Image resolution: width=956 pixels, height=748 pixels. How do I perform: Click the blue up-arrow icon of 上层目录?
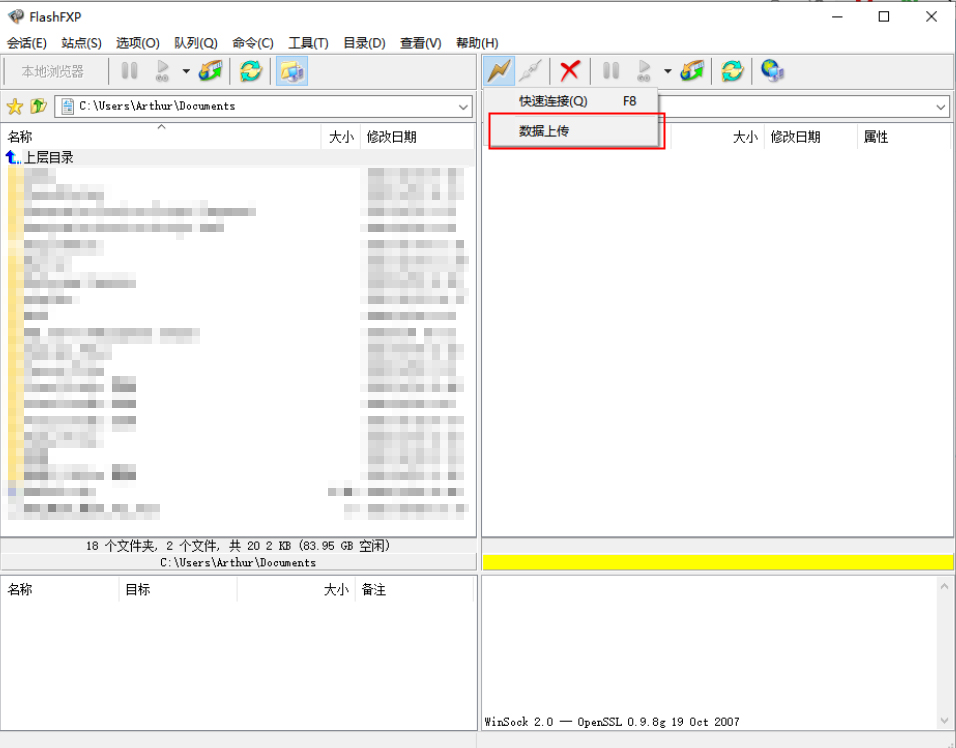point(13,157)
